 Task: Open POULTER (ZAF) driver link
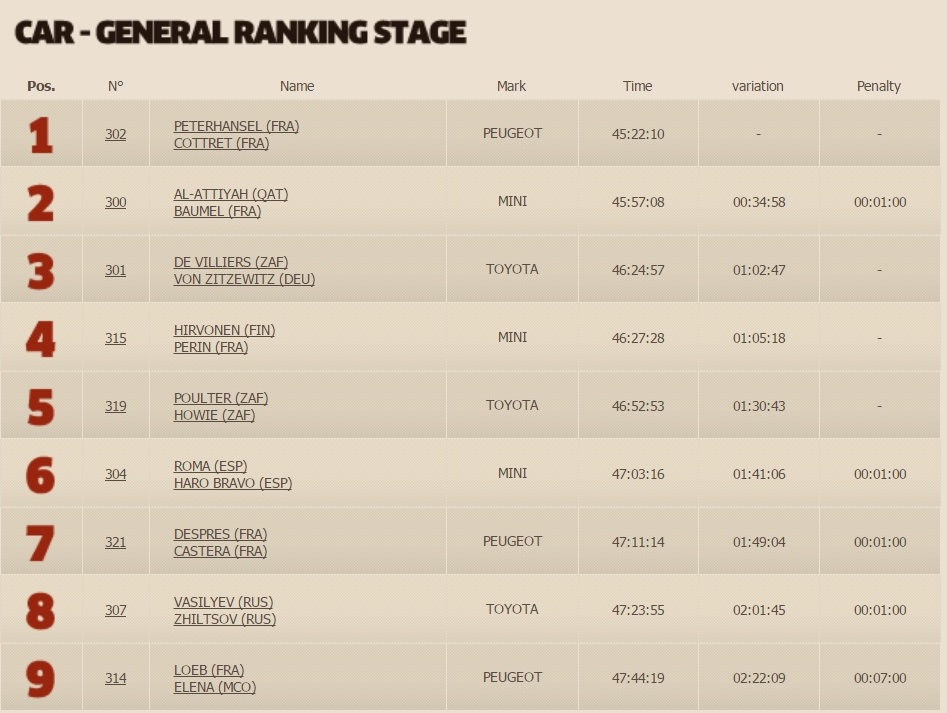coord(220,398)
